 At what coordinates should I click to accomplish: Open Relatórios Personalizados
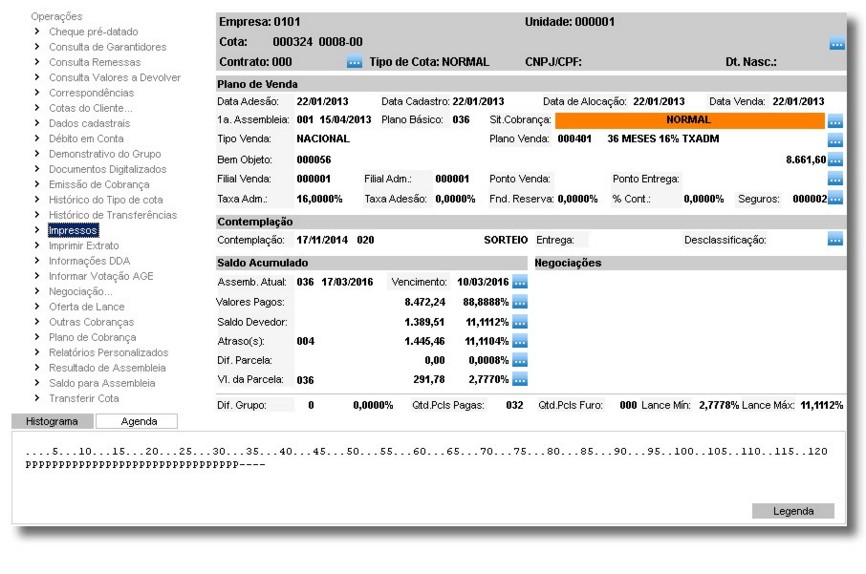(x=109, y=352)
